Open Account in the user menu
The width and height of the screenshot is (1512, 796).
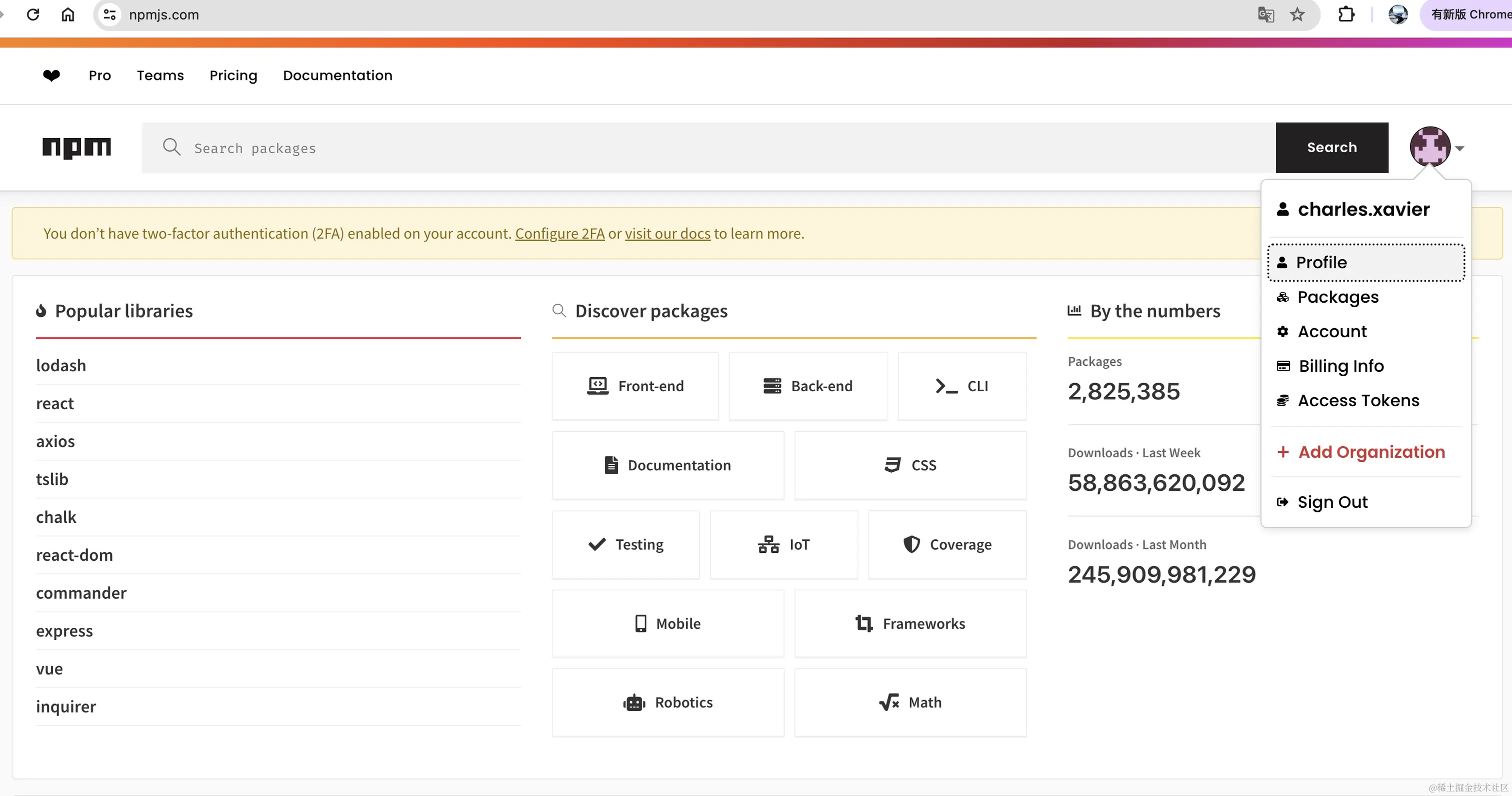(x=1366, y=332)
